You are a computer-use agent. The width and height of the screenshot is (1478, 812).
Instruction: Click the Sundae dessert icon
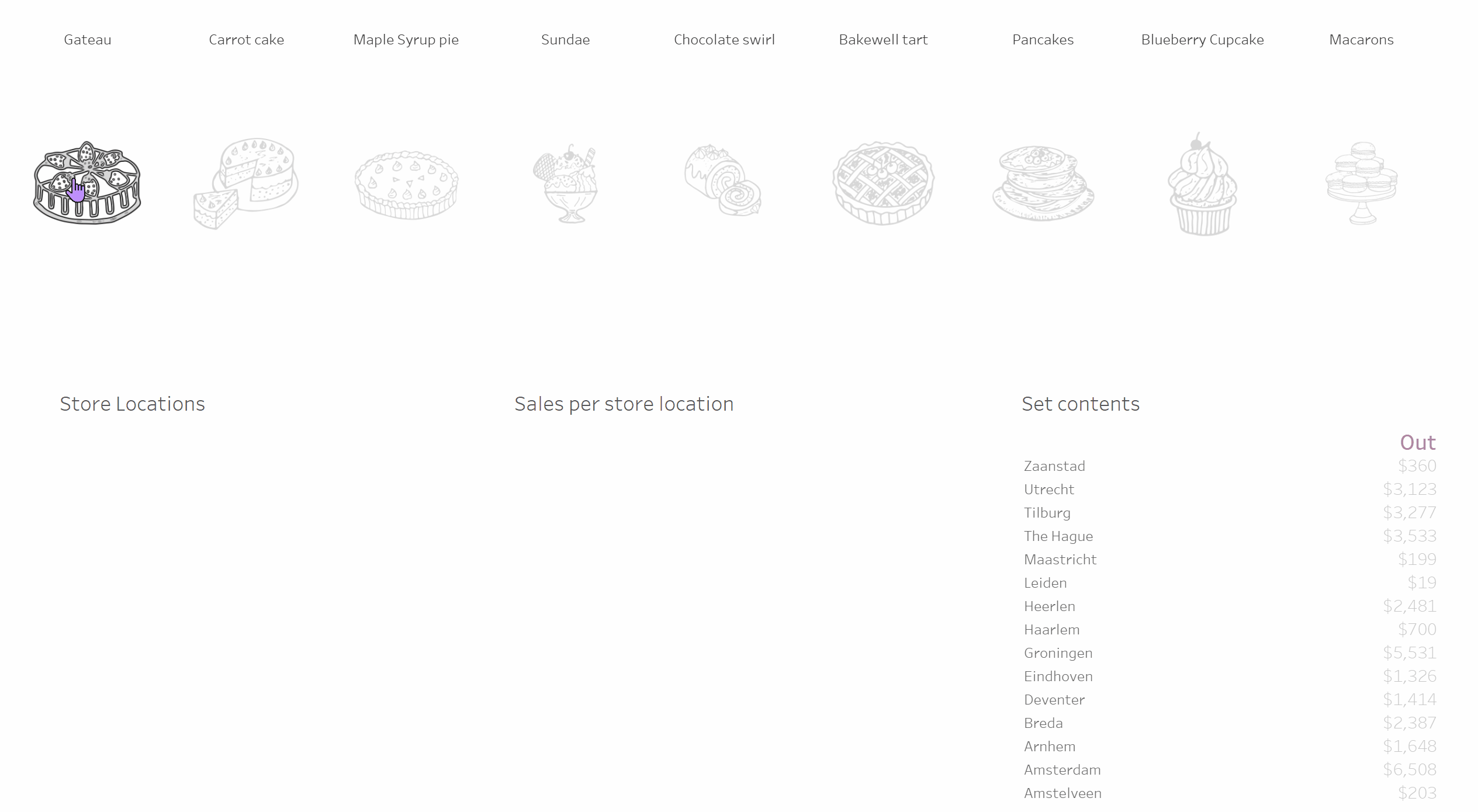click(565, 183)
